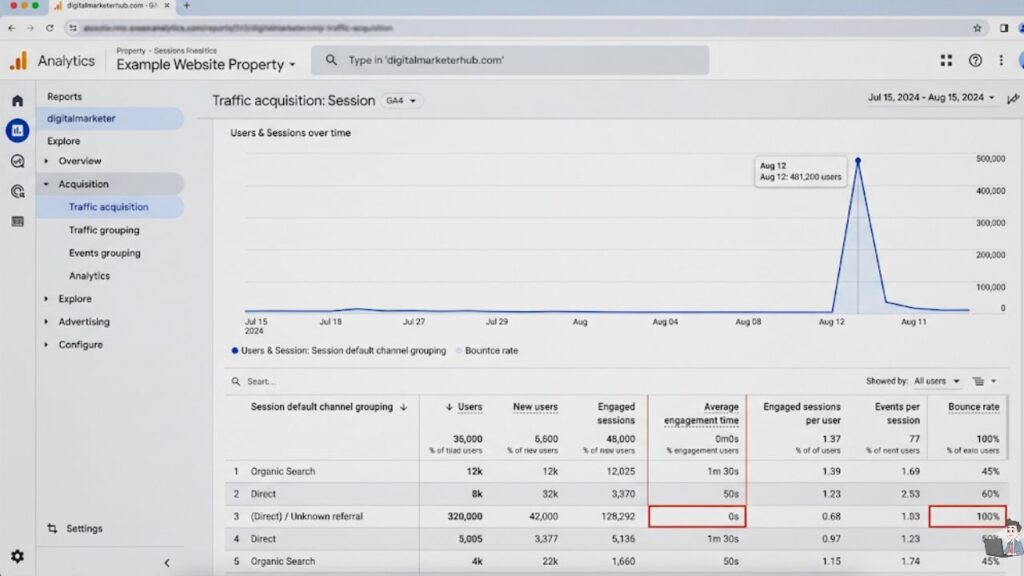Close the digitalmarketerhub.com browser tab

167,5
